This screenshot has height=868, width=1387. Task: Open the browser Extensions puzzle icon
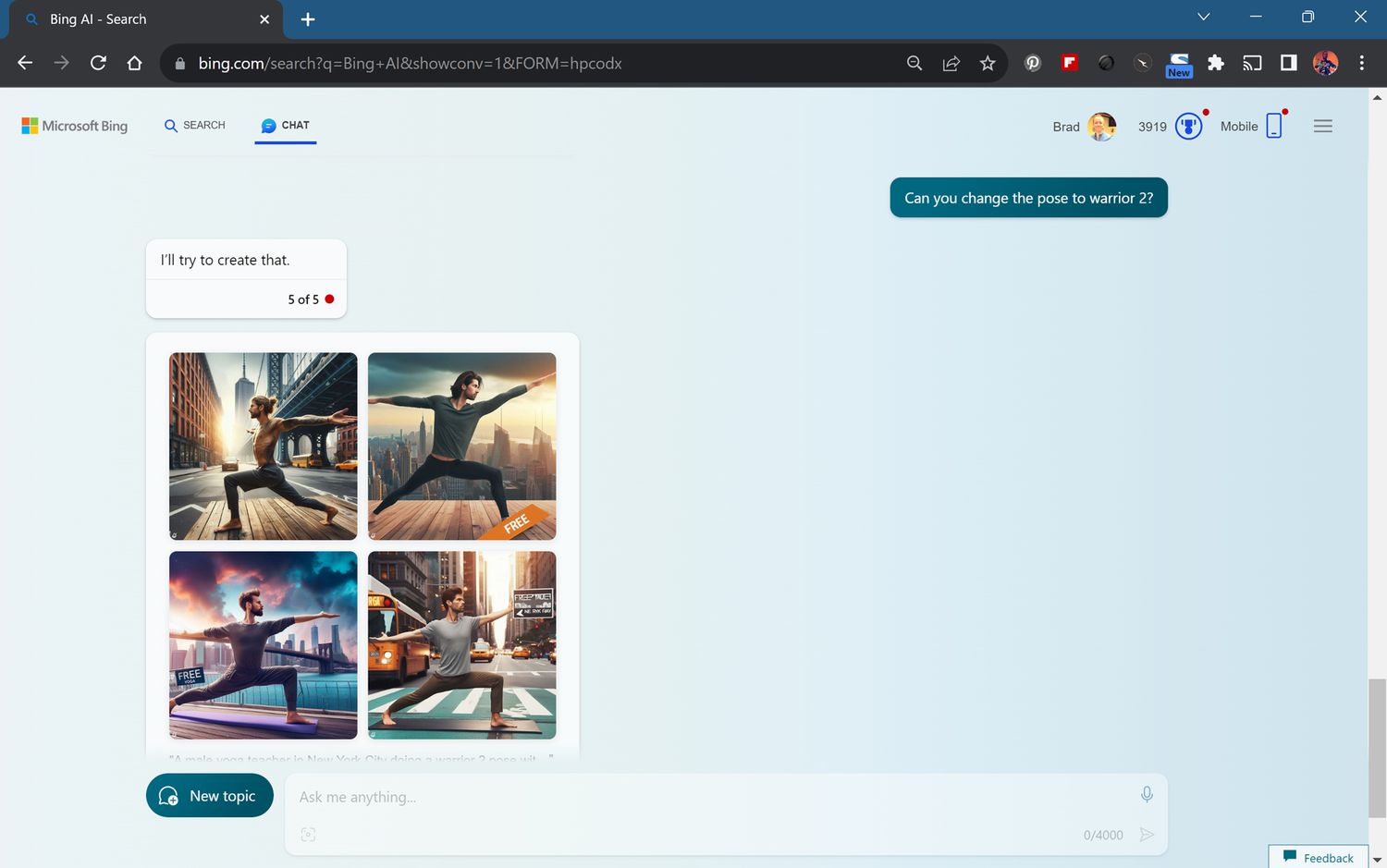(1216, 63)
